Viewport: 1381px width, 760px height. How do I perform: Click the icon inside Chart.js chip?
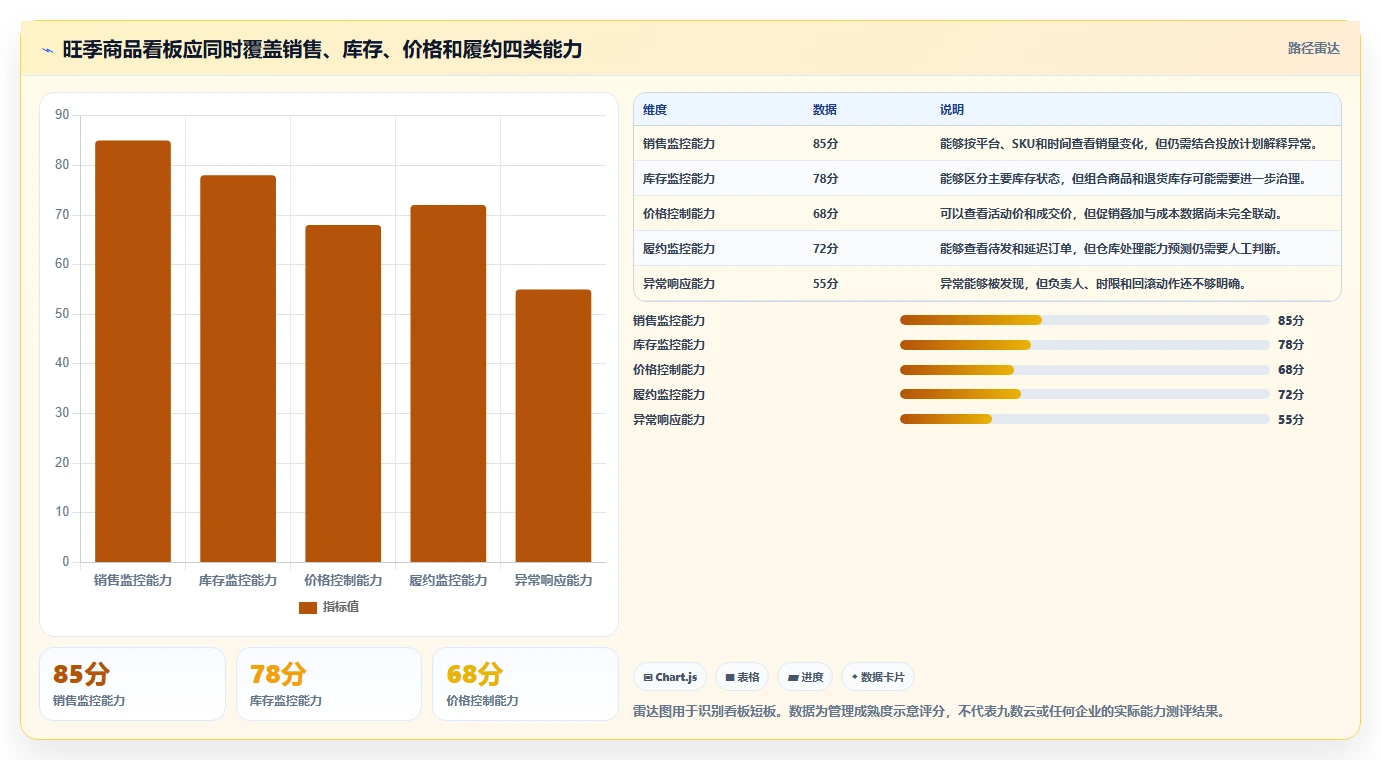tap(648, 678)
